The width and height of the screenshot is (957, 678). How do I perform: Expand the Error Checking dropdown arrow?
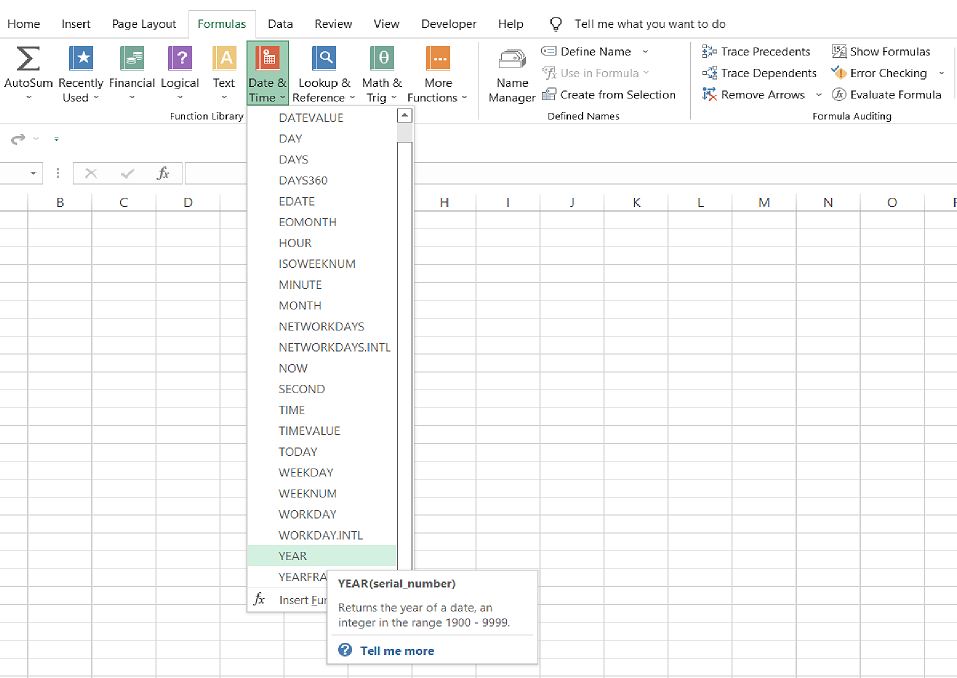(x=941, y=73)
